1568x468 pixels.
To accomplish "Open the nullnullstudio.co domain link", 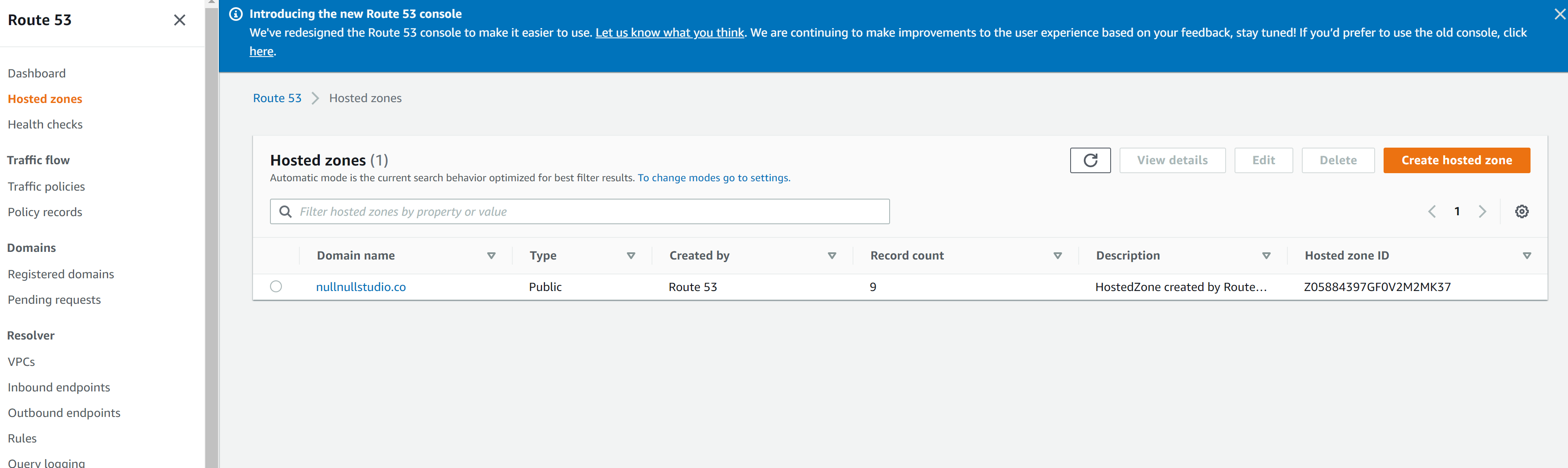I will [360, 287].
